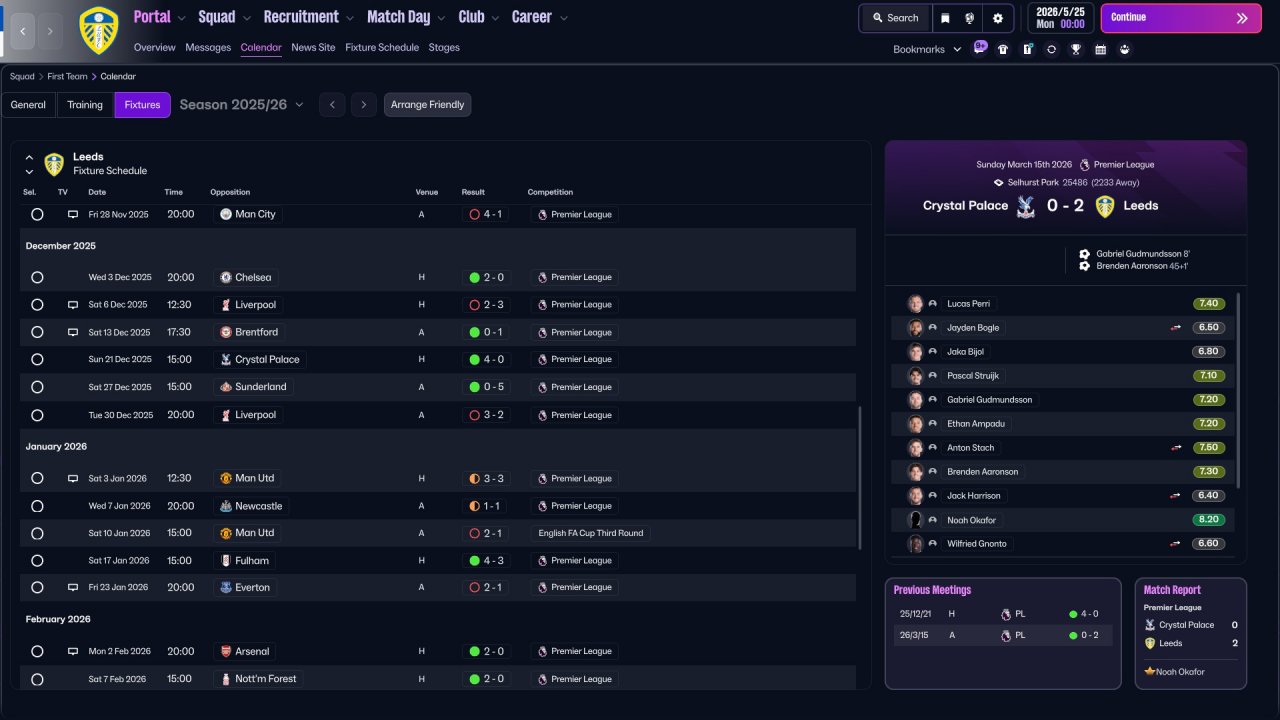
Task: Open the News Site sub-tab
Action: (x=313, y=47)
